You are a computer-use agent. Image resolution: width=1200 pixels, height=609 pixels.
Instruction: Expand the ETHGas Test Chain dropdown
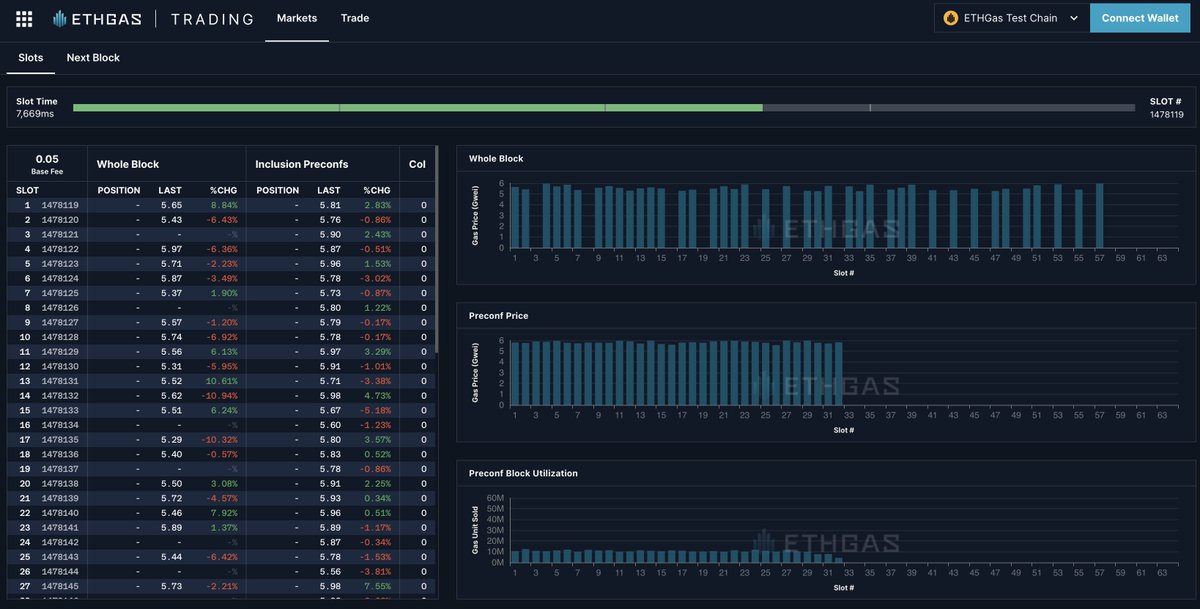click(1073, 18)
